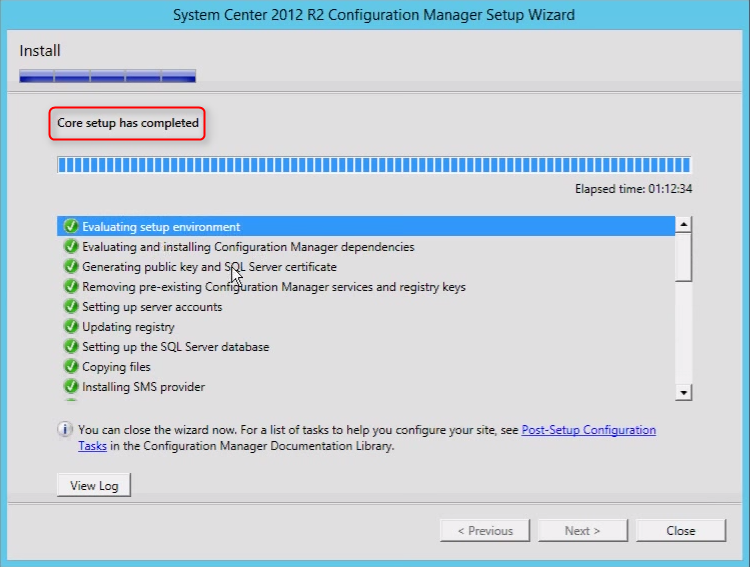Screen dimensions: 750x567
Task: Click the Close button
Action: [x=681, y=531]
